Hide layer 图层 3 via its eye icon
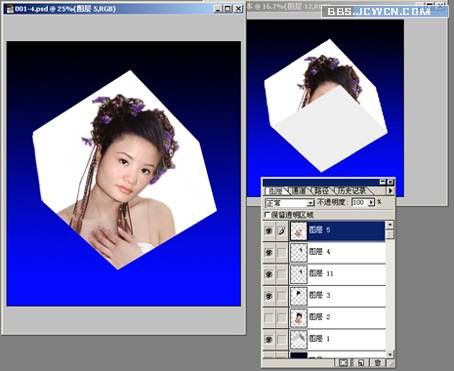 (269, 296)
